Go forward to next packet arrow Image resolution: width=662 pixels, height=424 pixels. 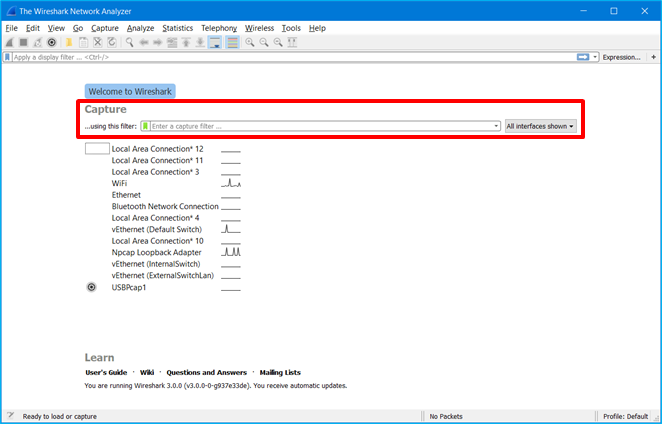coord(157,42)
